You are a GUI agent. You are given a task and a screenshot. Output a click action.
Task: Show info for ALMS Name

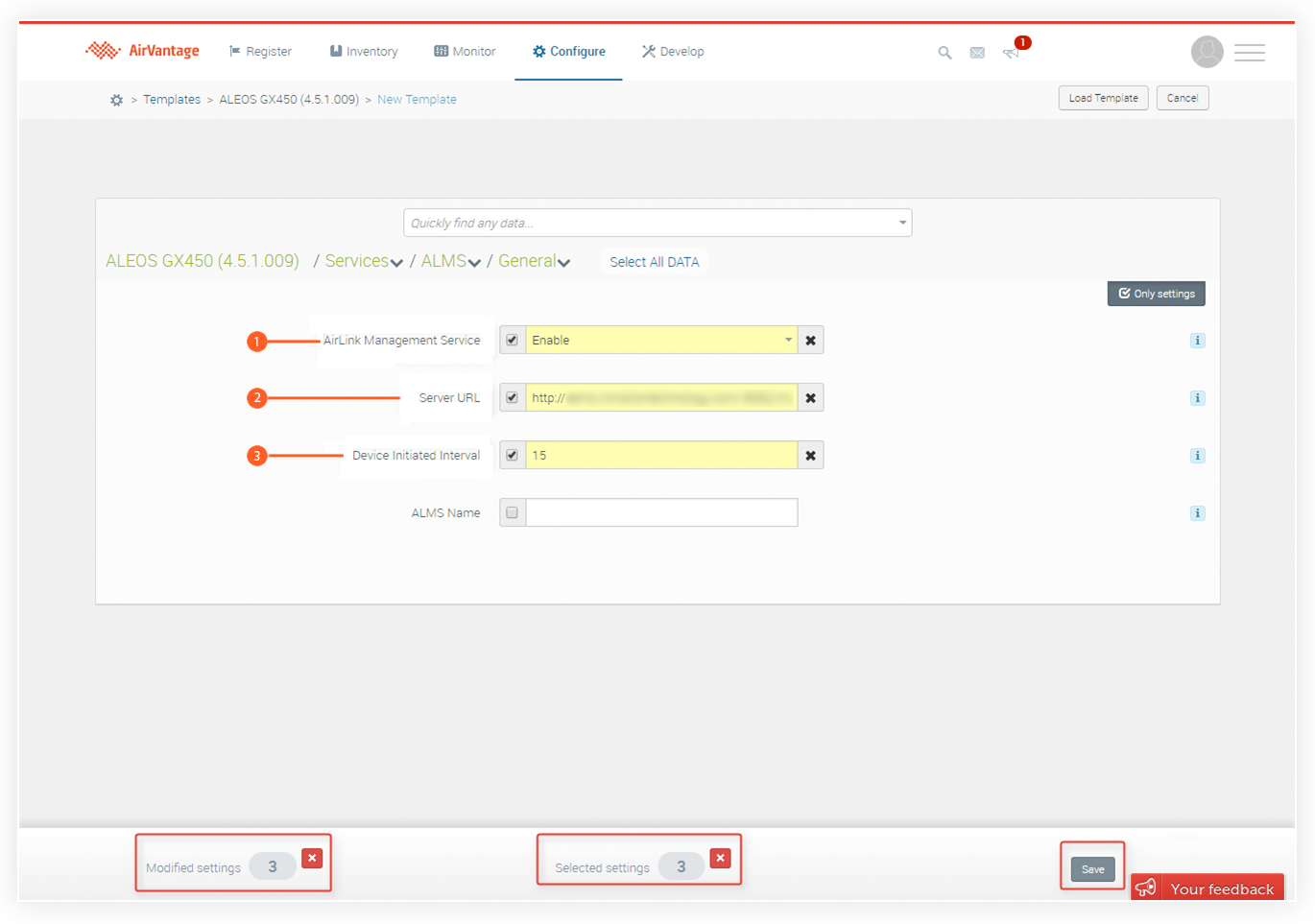pyautogui.click(x=1197, y=513)
